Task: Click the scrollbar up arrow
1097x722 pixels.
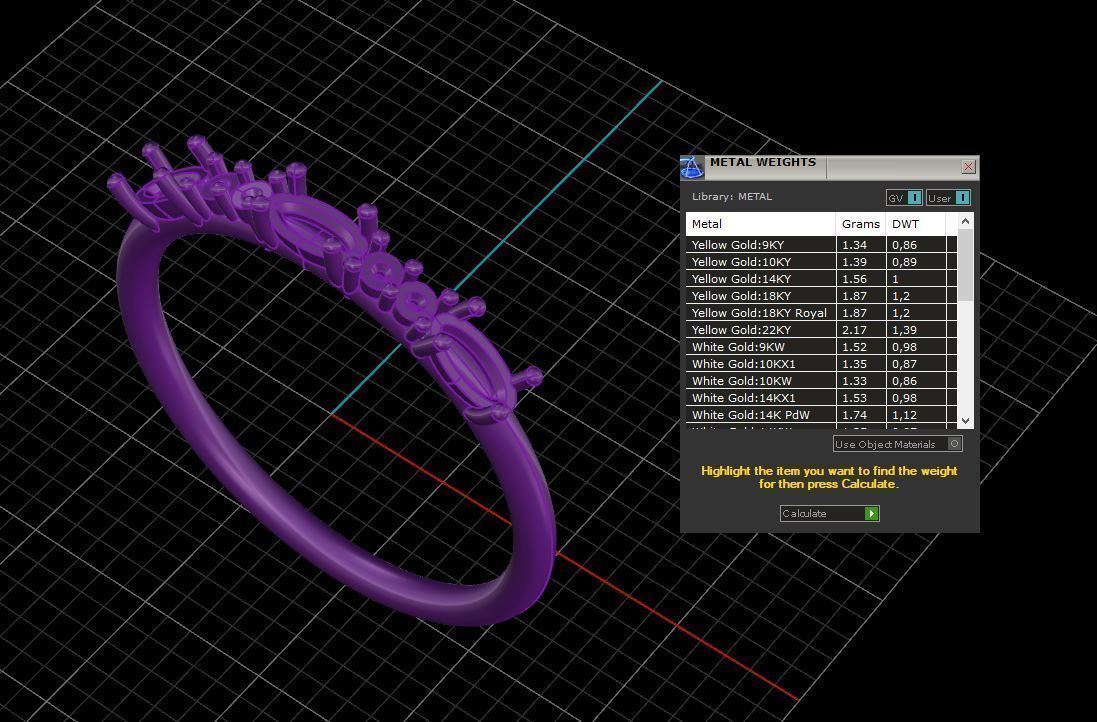Action: pyautogui.click(x=965, y=221)
